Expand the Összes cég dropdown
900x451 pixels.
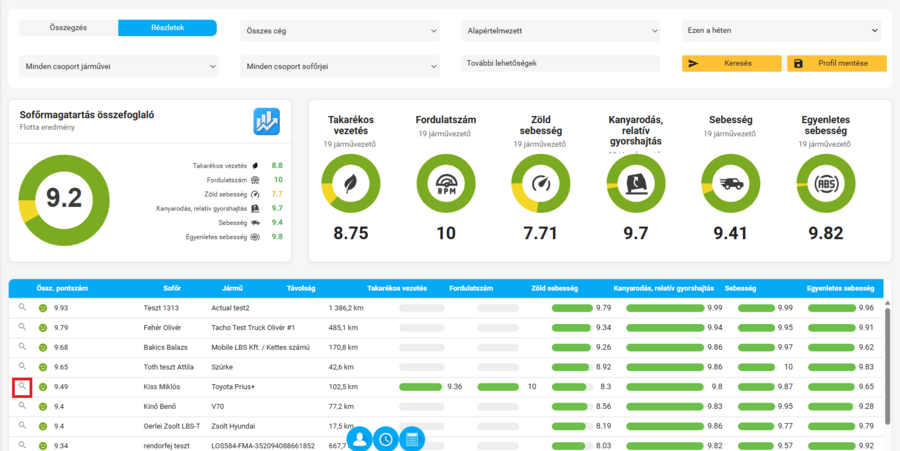tap(340, 31)
